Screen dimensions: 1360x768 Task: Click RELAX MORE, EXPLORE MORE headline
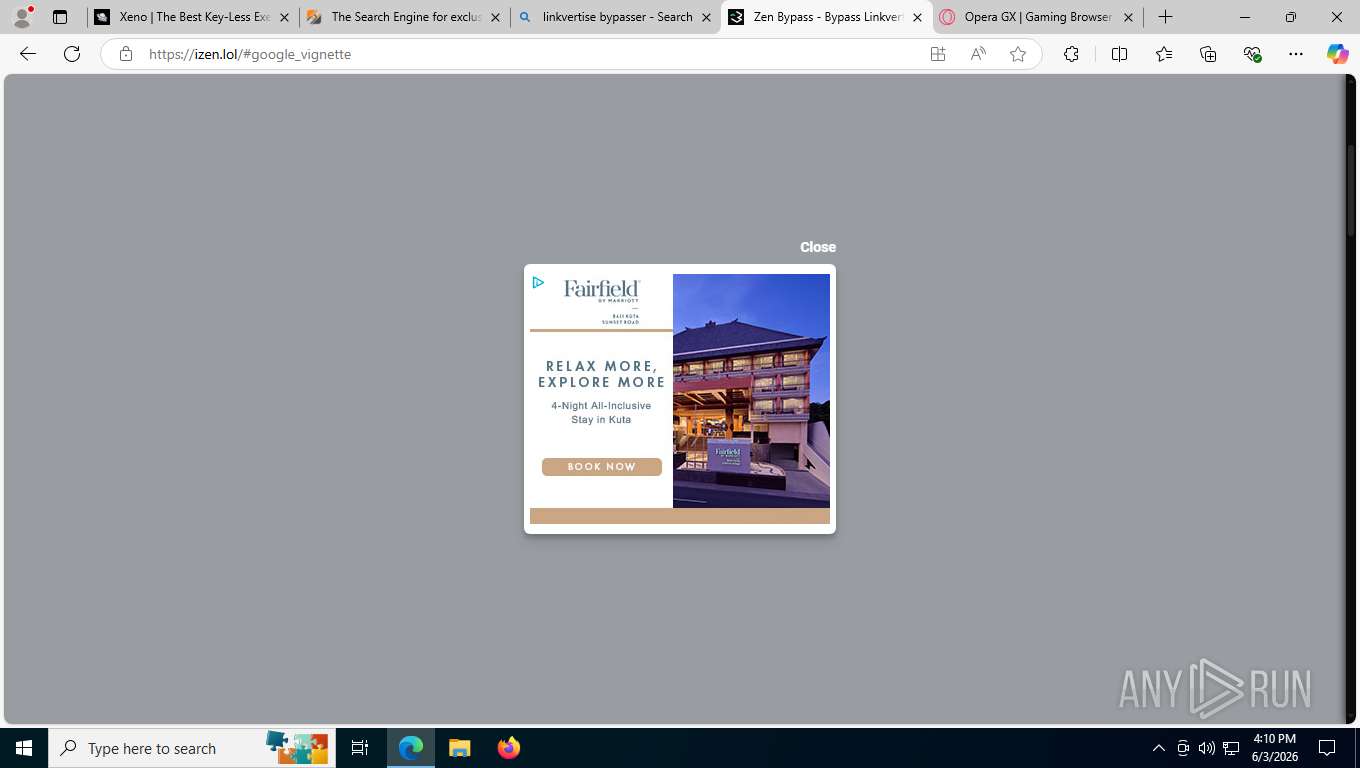602,374
